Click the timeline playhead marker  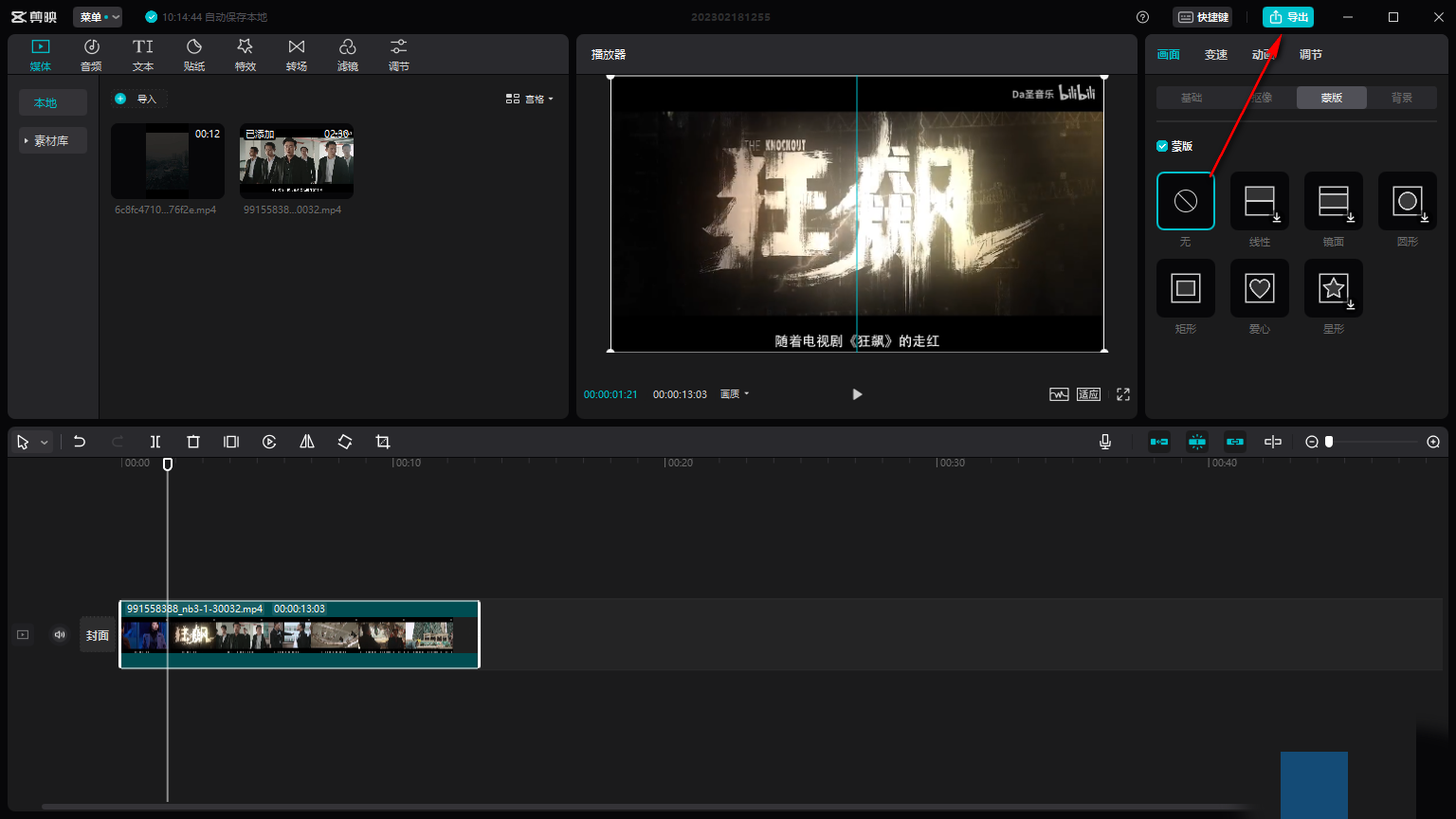point(168,464)
